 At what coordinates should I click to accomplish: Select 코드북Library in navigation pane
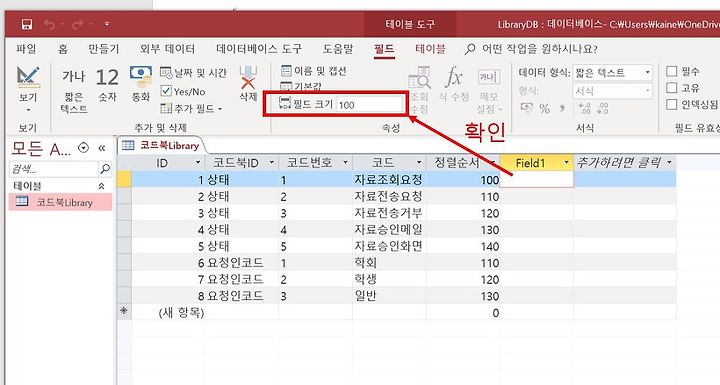[60, 202]
